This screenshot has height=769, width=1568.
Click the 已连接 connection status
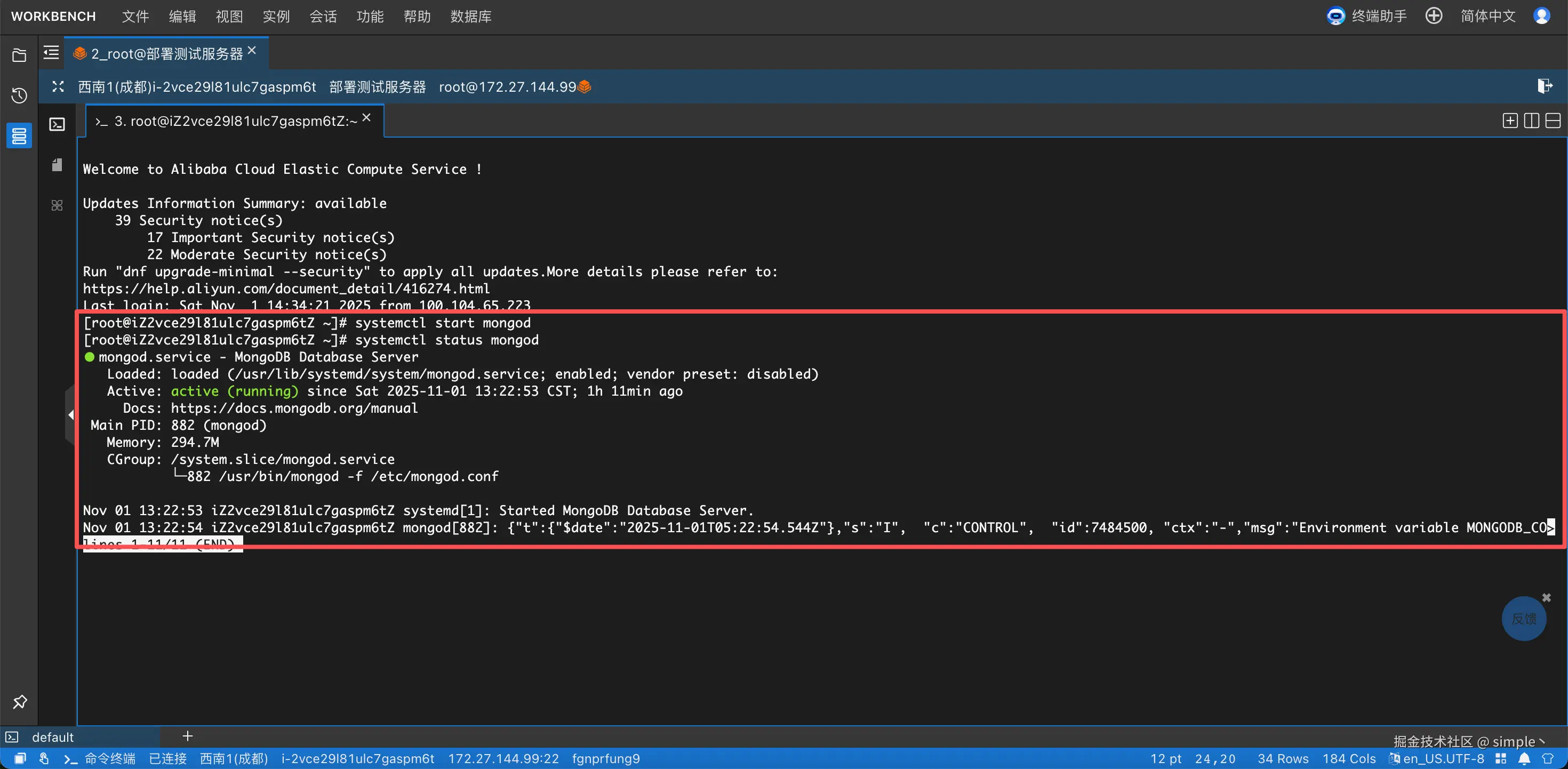(168, 759)
